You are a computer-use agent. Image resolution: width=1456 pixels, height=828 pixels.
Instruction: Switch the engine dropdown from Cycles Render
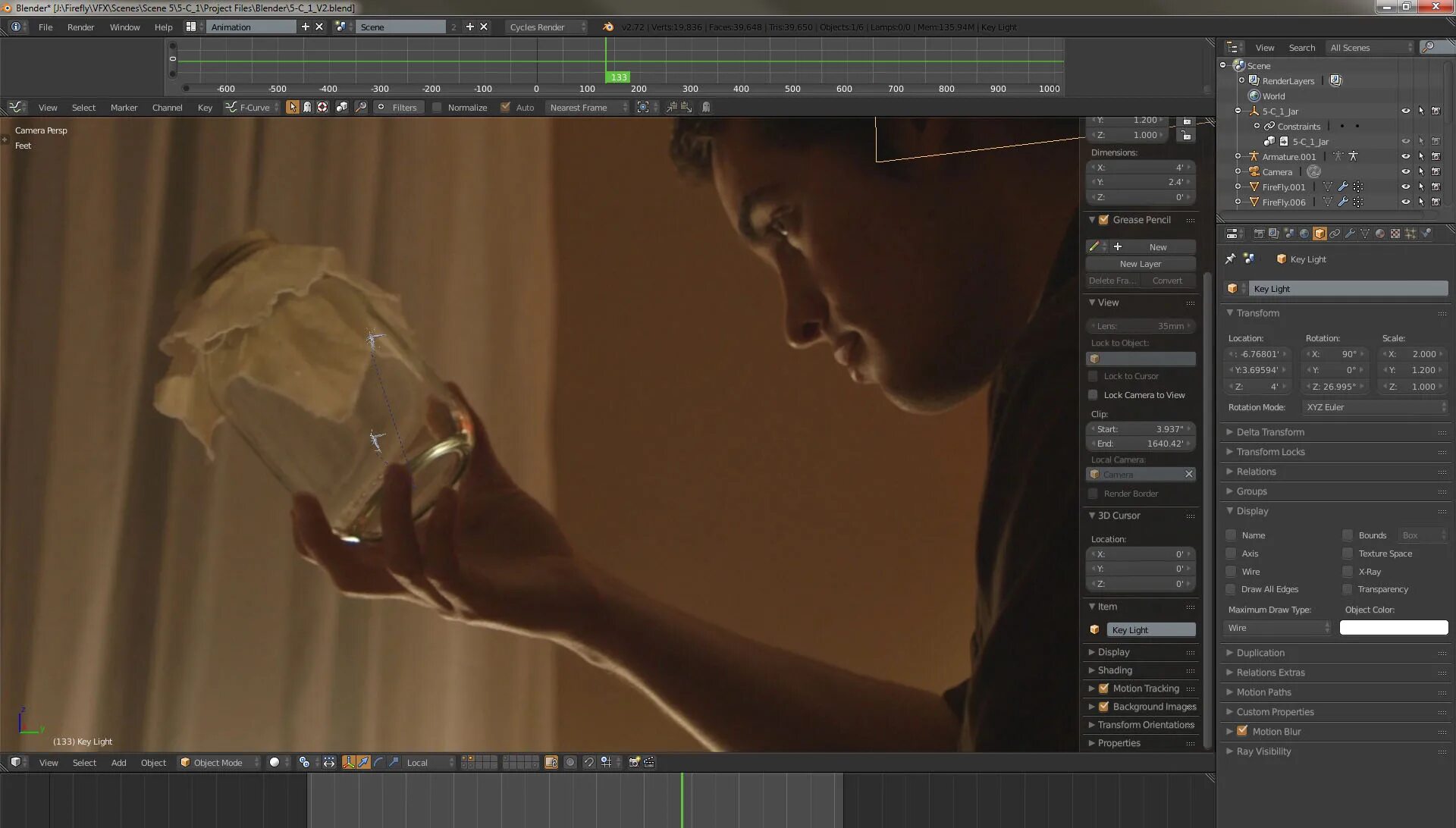click(x=545, y=27)
